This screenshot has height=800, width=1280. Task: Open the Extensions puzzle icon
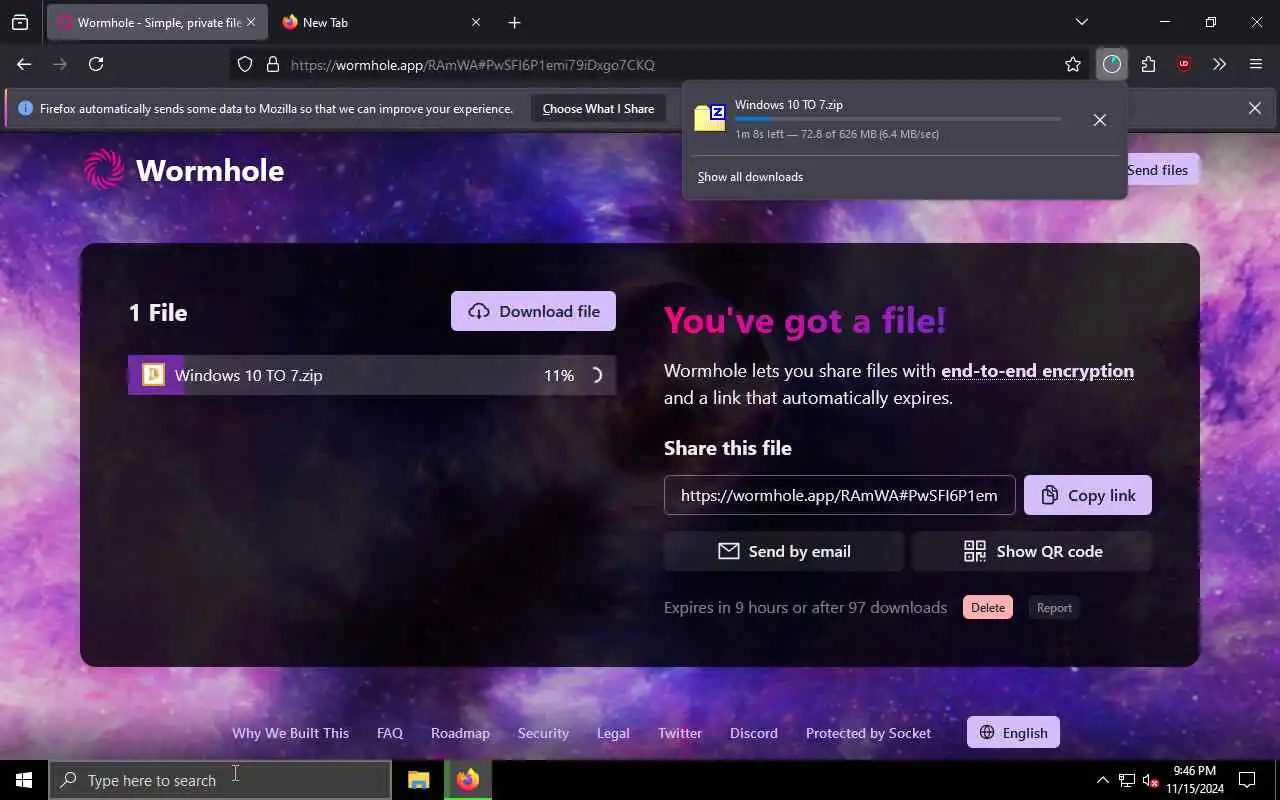point(1148,64)
